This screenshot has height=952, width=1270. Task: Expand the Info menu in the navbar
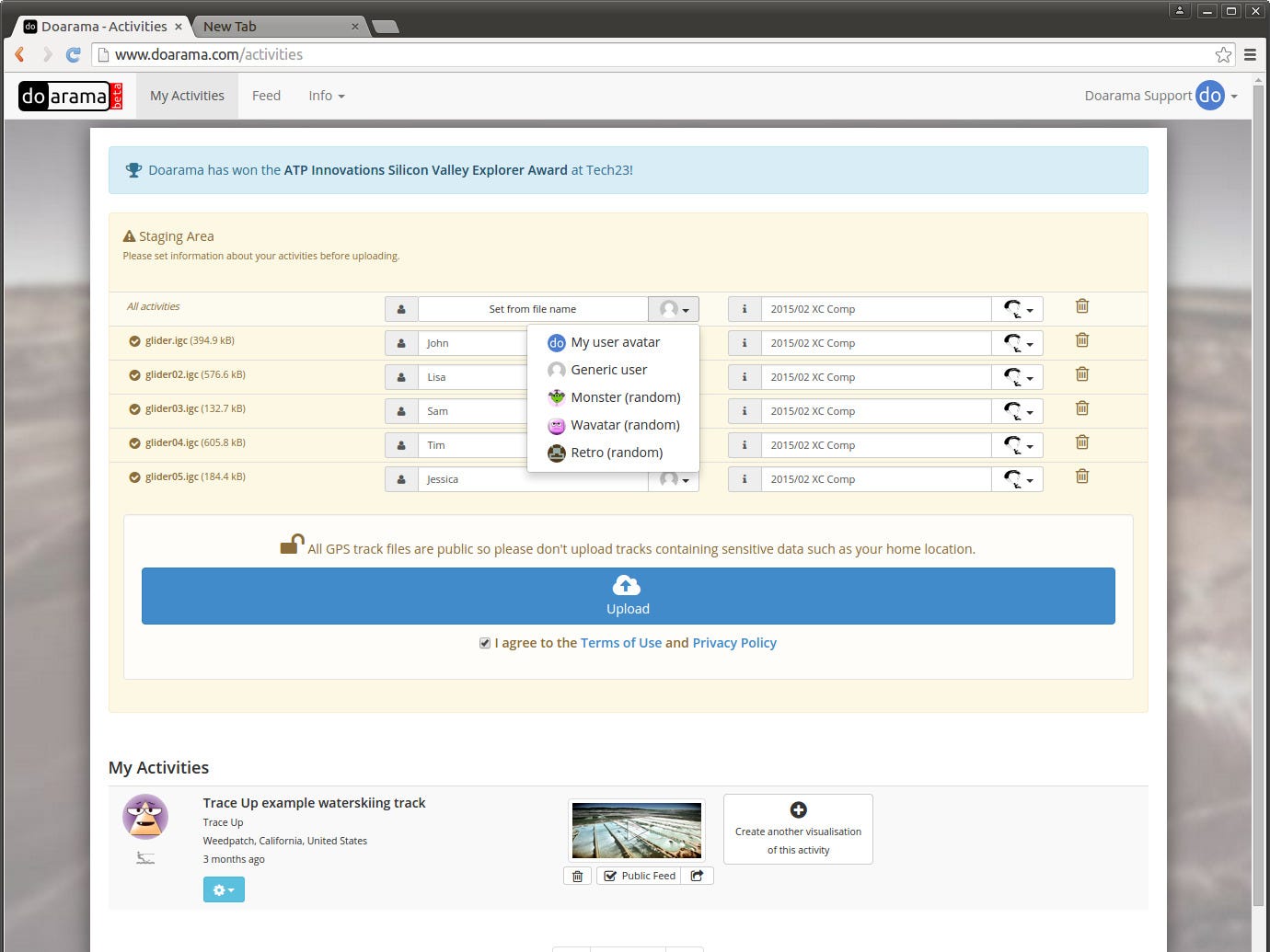pos(327,96)
